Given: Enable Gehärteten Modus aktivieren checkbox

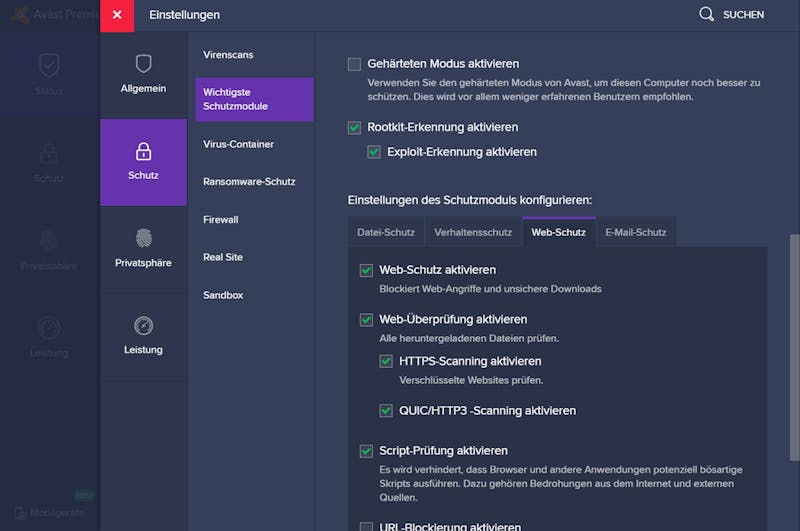Looking at the screenshot, I should point(354,64).
